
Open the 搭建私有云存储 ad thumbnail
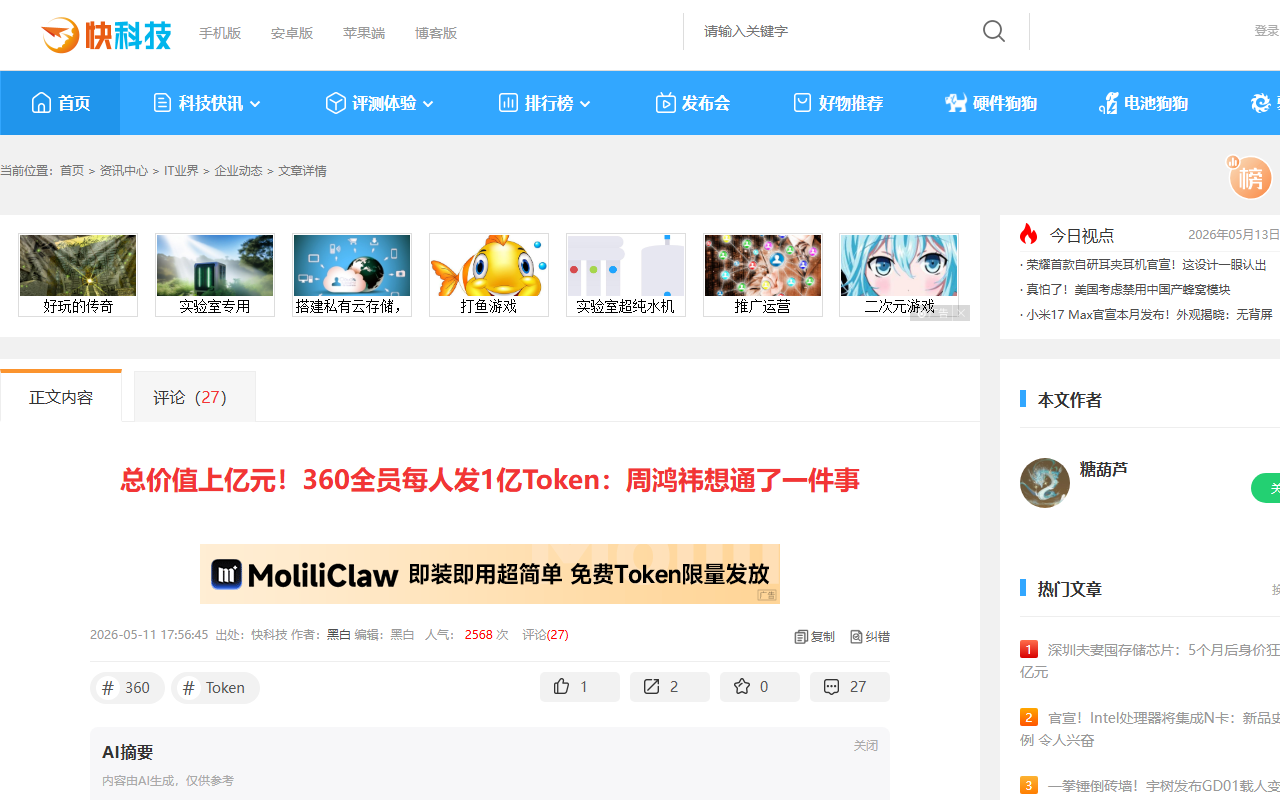point(352,275)
